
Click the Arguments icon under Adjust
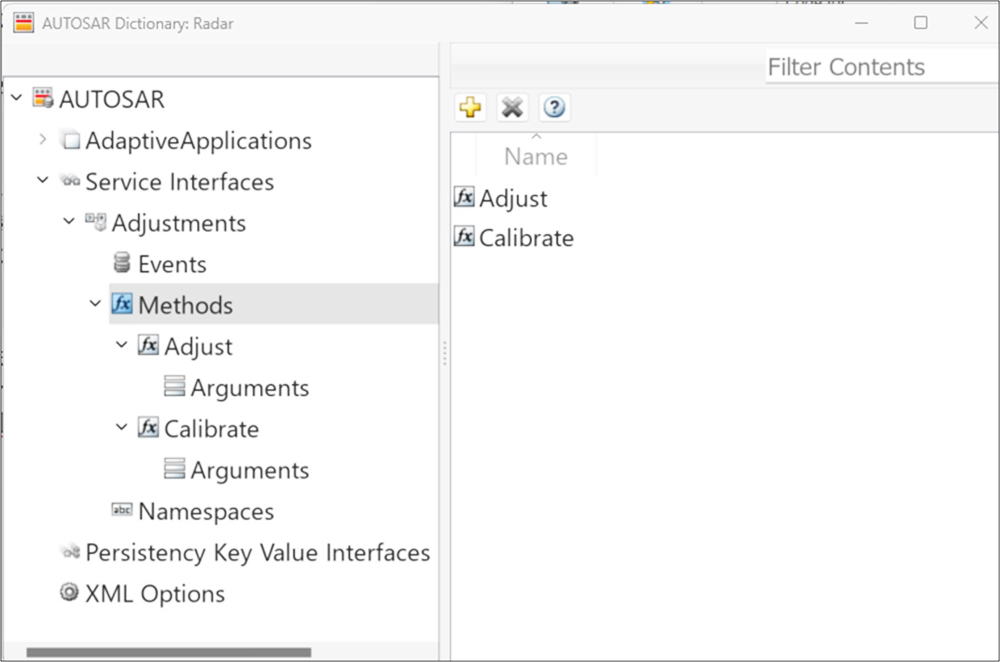(x=174, y=386)
